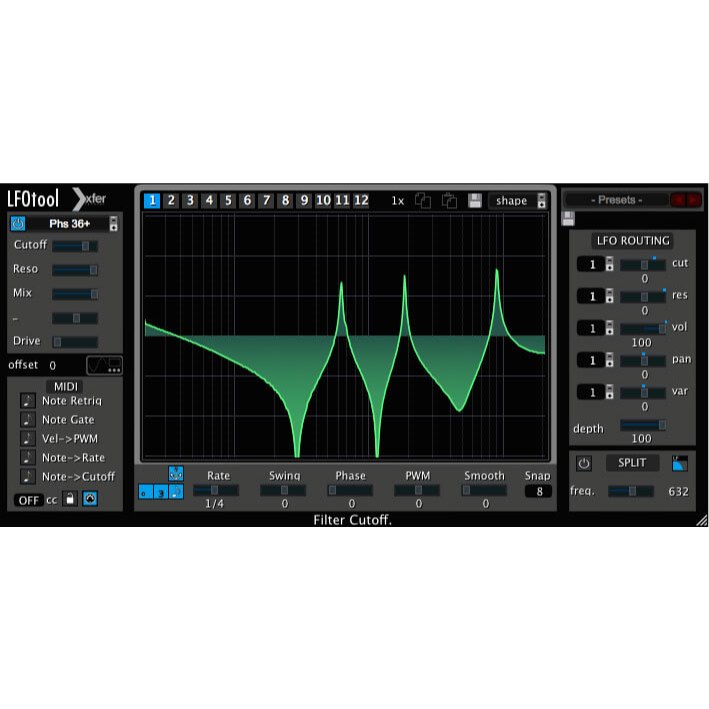Select graph tab 5
The height and width of the screenshot is (709, 709).
tap(228, 200)
